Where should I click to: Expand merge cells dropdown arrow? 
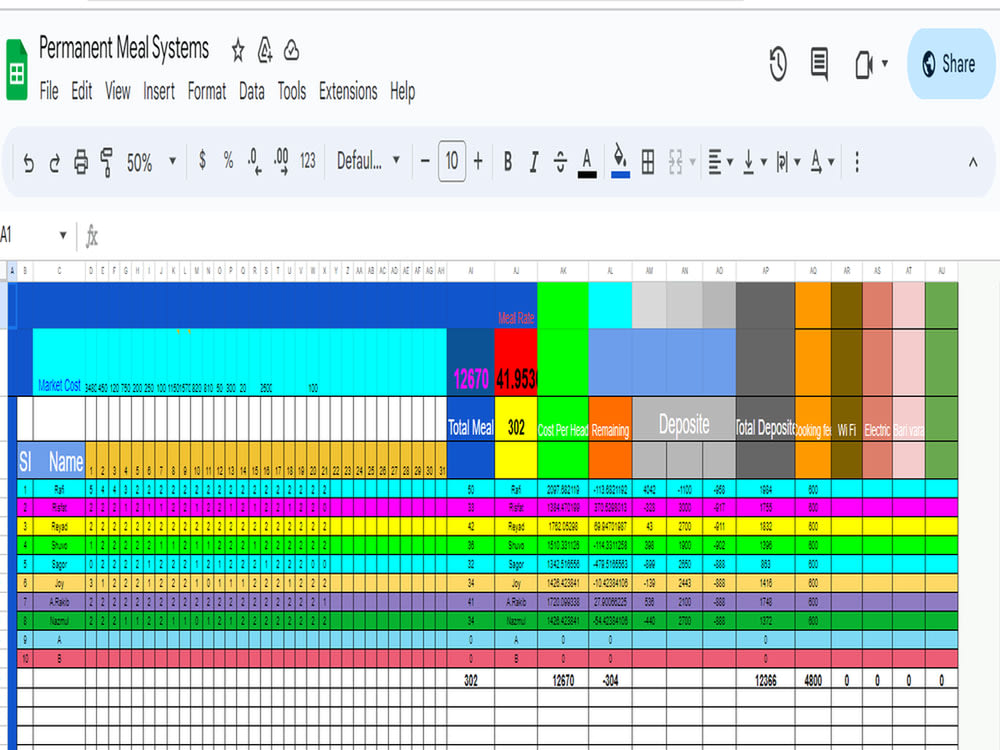coord(693,162)
